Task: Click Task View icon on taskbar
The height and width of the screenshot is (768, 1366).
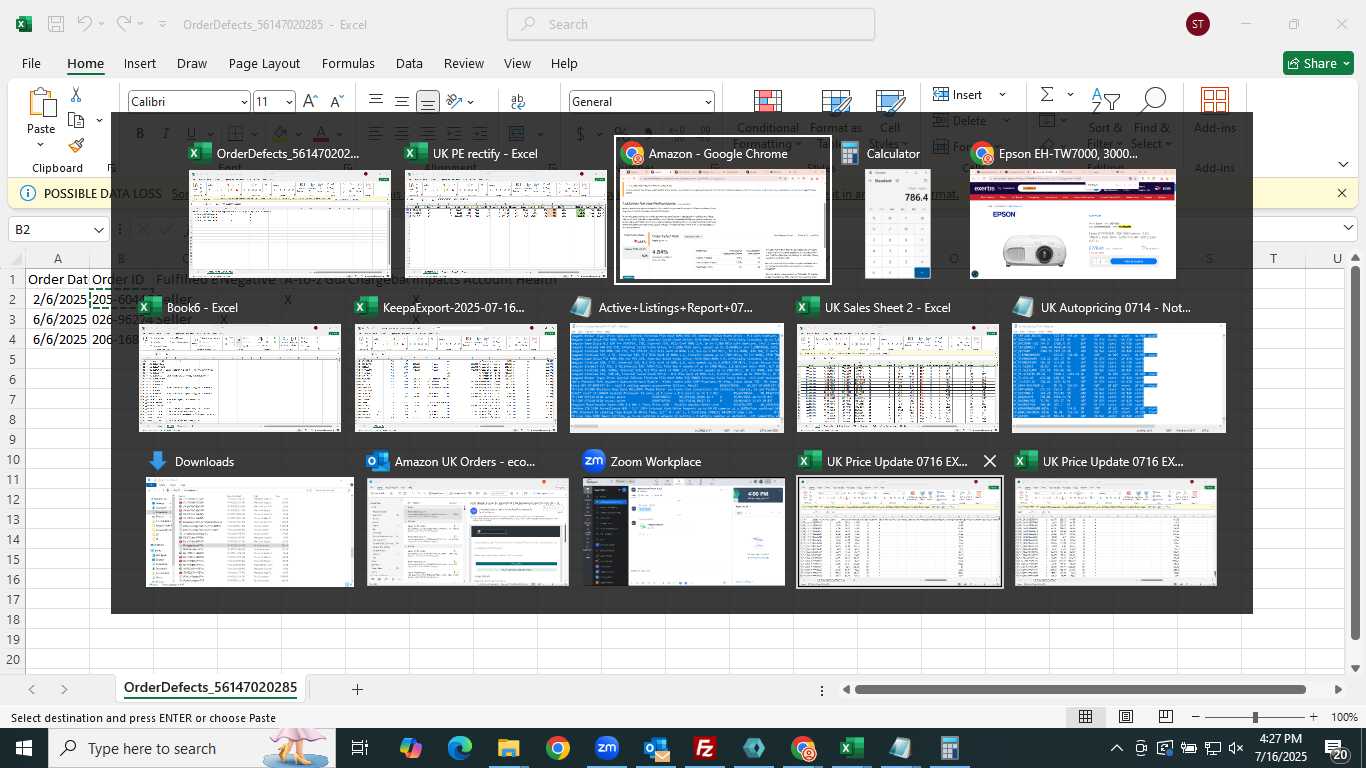Action: tap(360, 748)
